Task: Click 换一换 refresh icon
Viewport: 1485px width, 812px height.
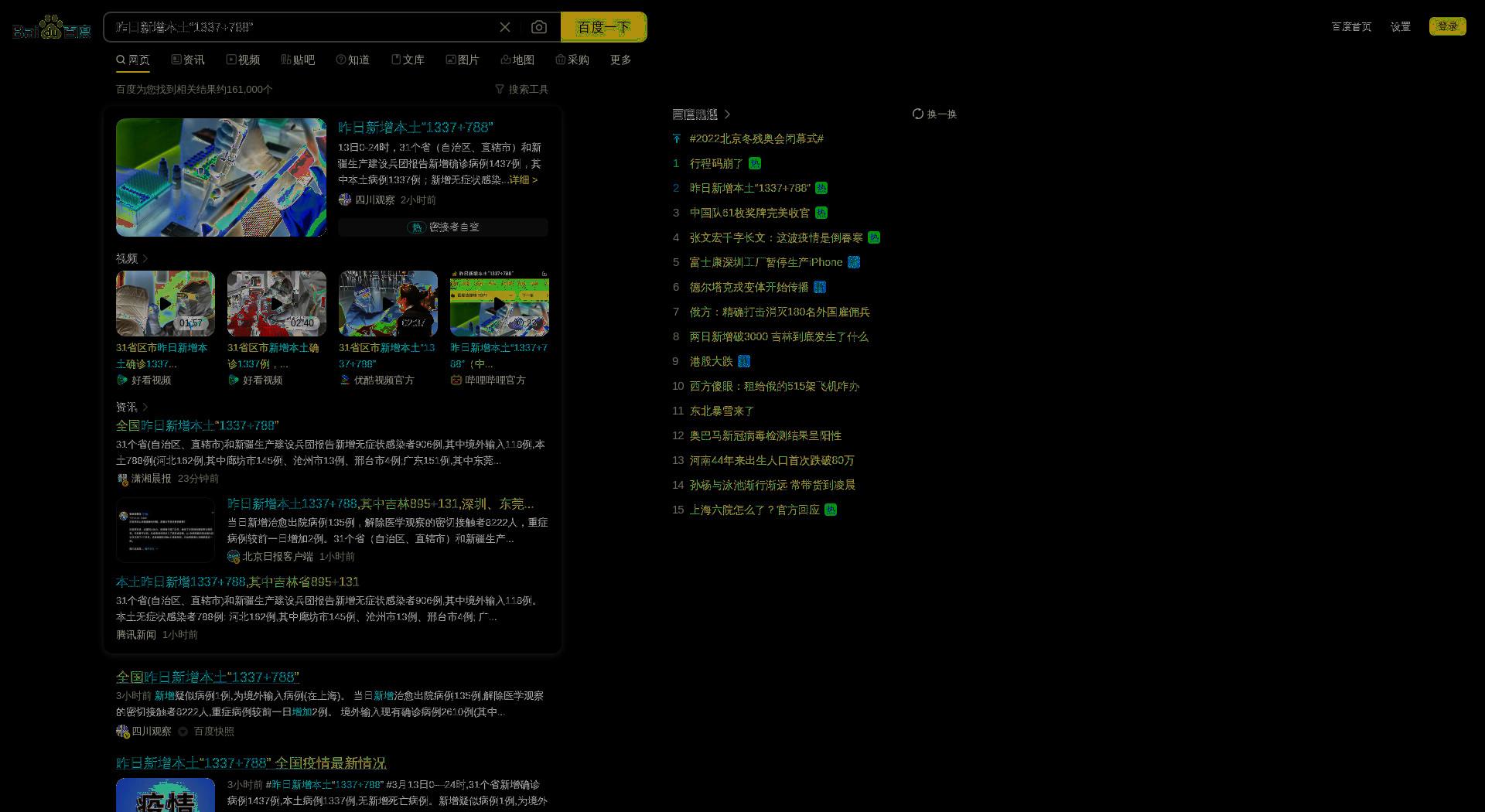Action: pyautogui.click(x=918, y=114)
